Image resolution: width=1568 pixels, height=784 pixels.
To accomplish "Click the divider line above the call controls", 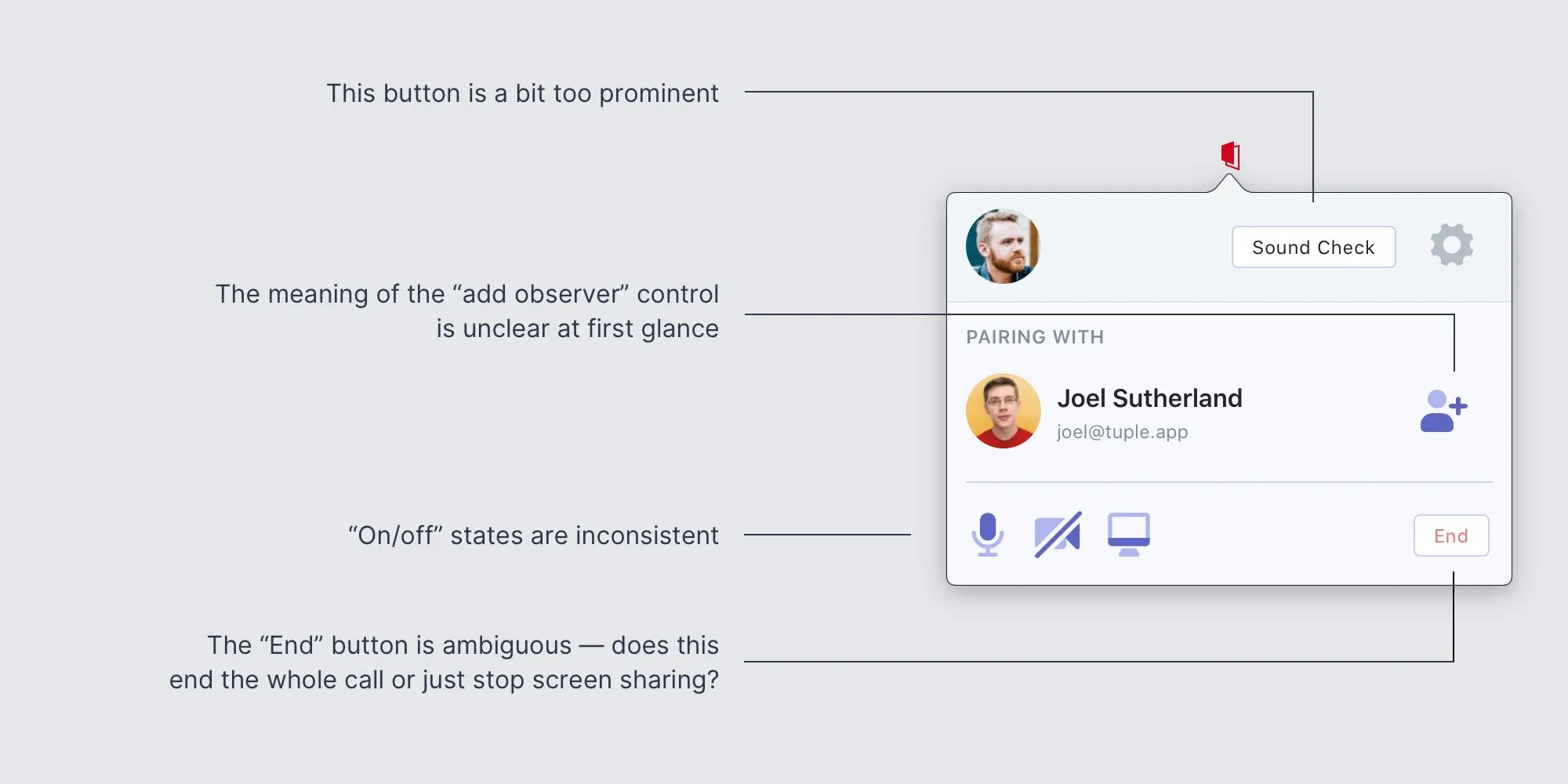I will point(1229,482).
